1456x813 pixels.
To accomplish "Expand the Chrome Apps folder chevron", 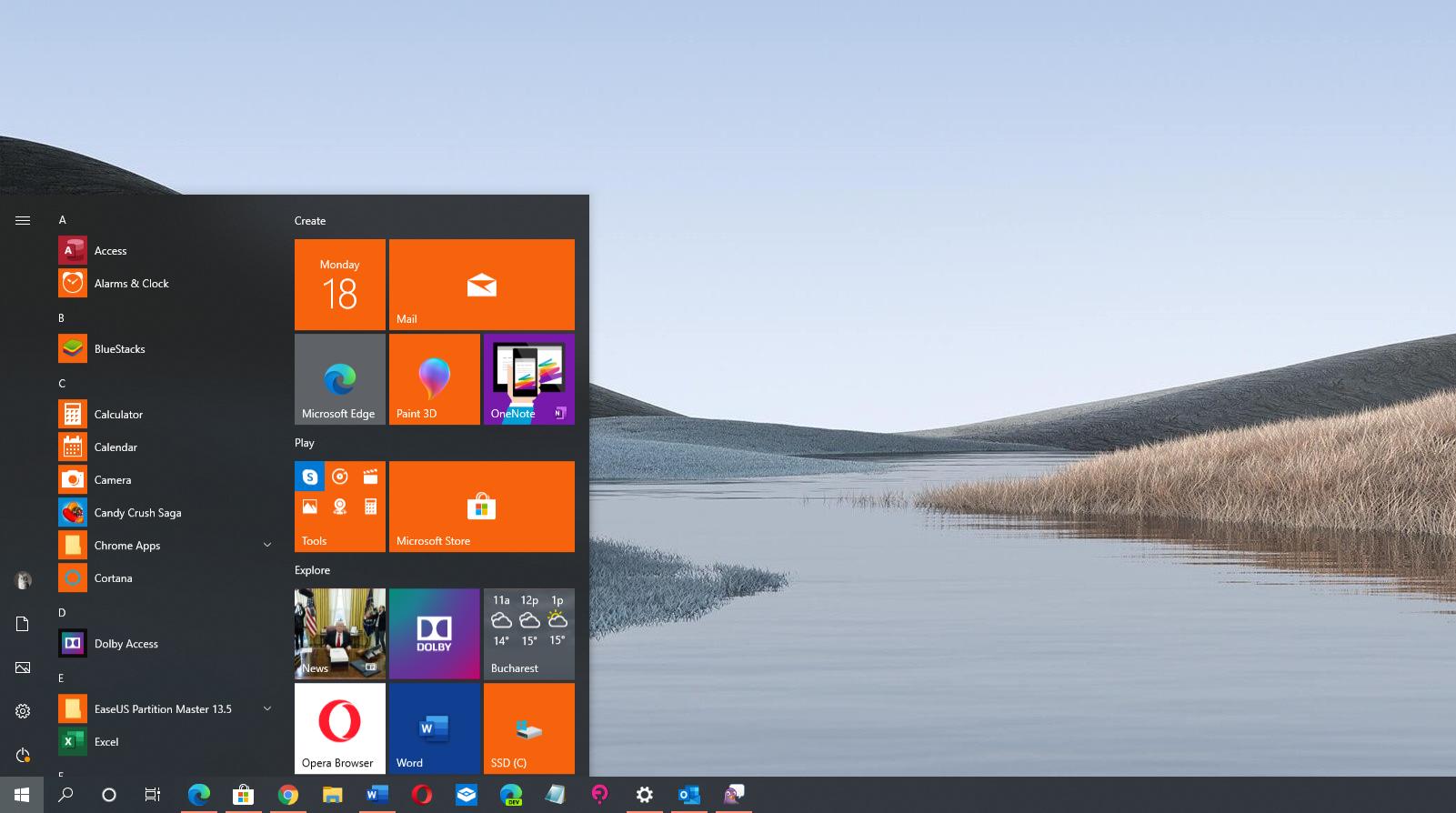I will 267,546.
